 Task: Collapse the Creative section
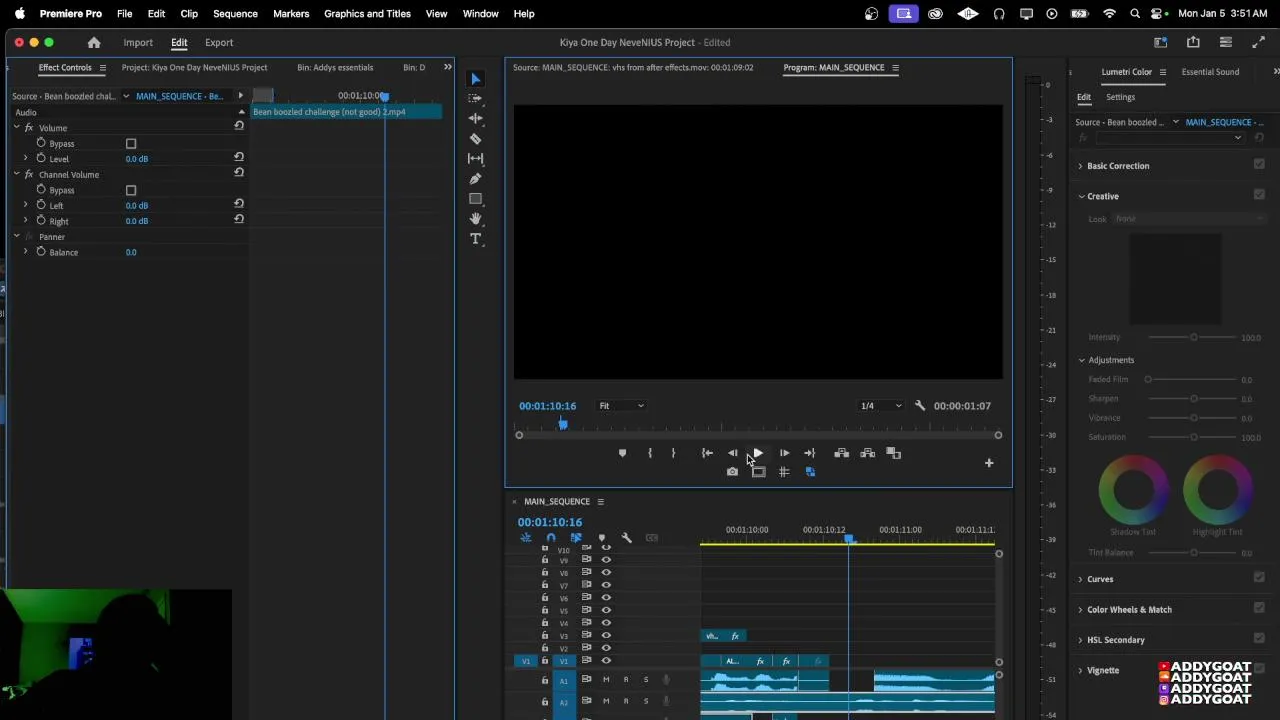(x=1081, y=196)
